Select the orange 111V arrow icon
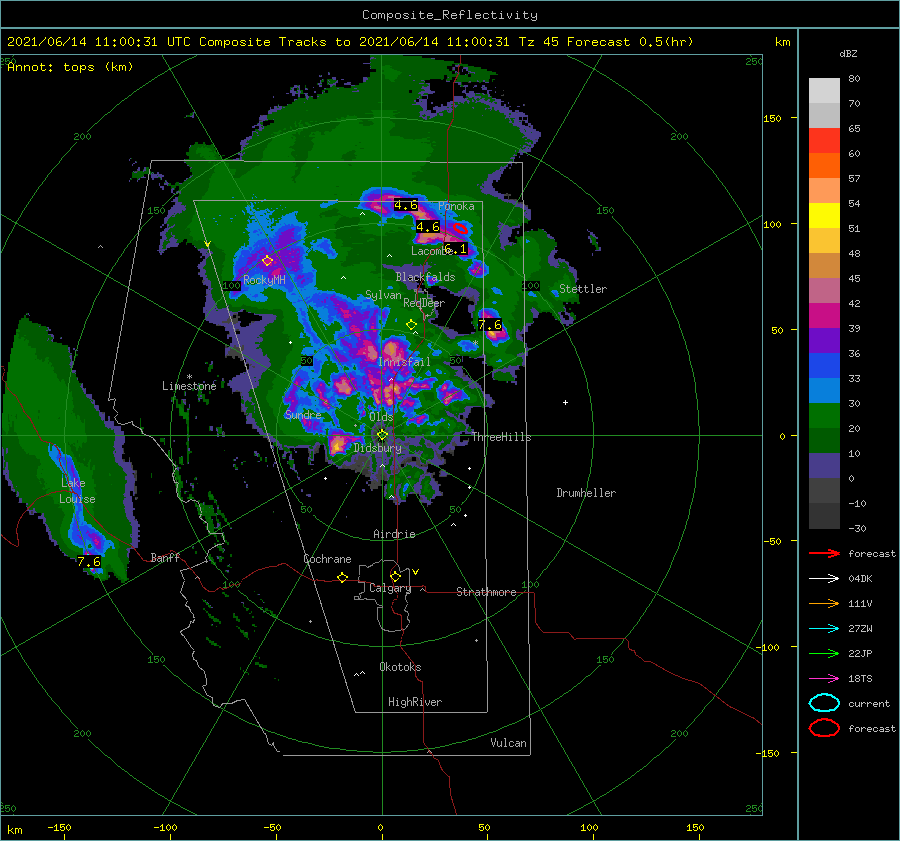Viewport: 900px width, 841px height. coord(824,603)
